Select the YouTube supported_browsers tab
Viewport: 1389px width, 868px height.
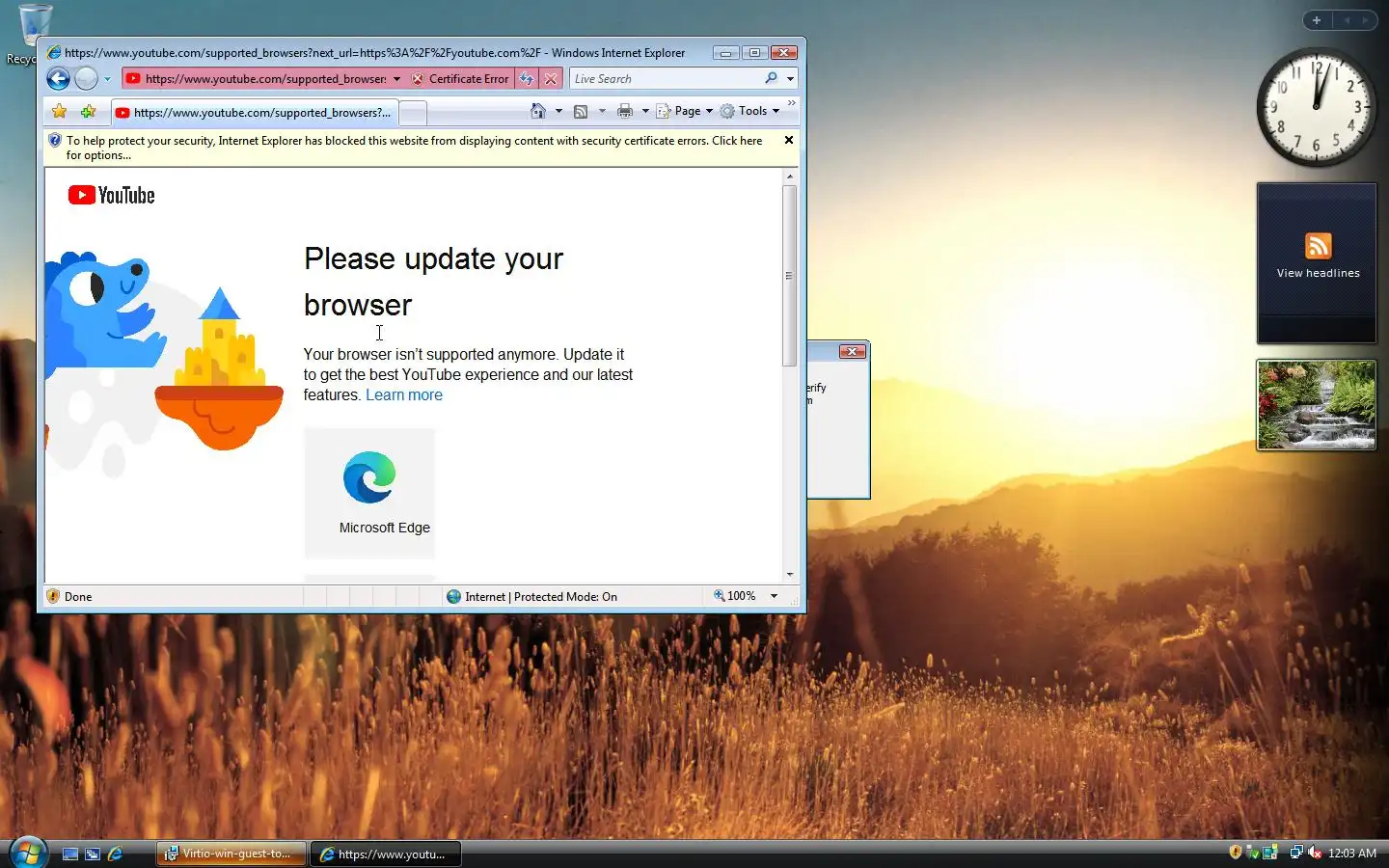pyautogui.click(x=254, y=113)
